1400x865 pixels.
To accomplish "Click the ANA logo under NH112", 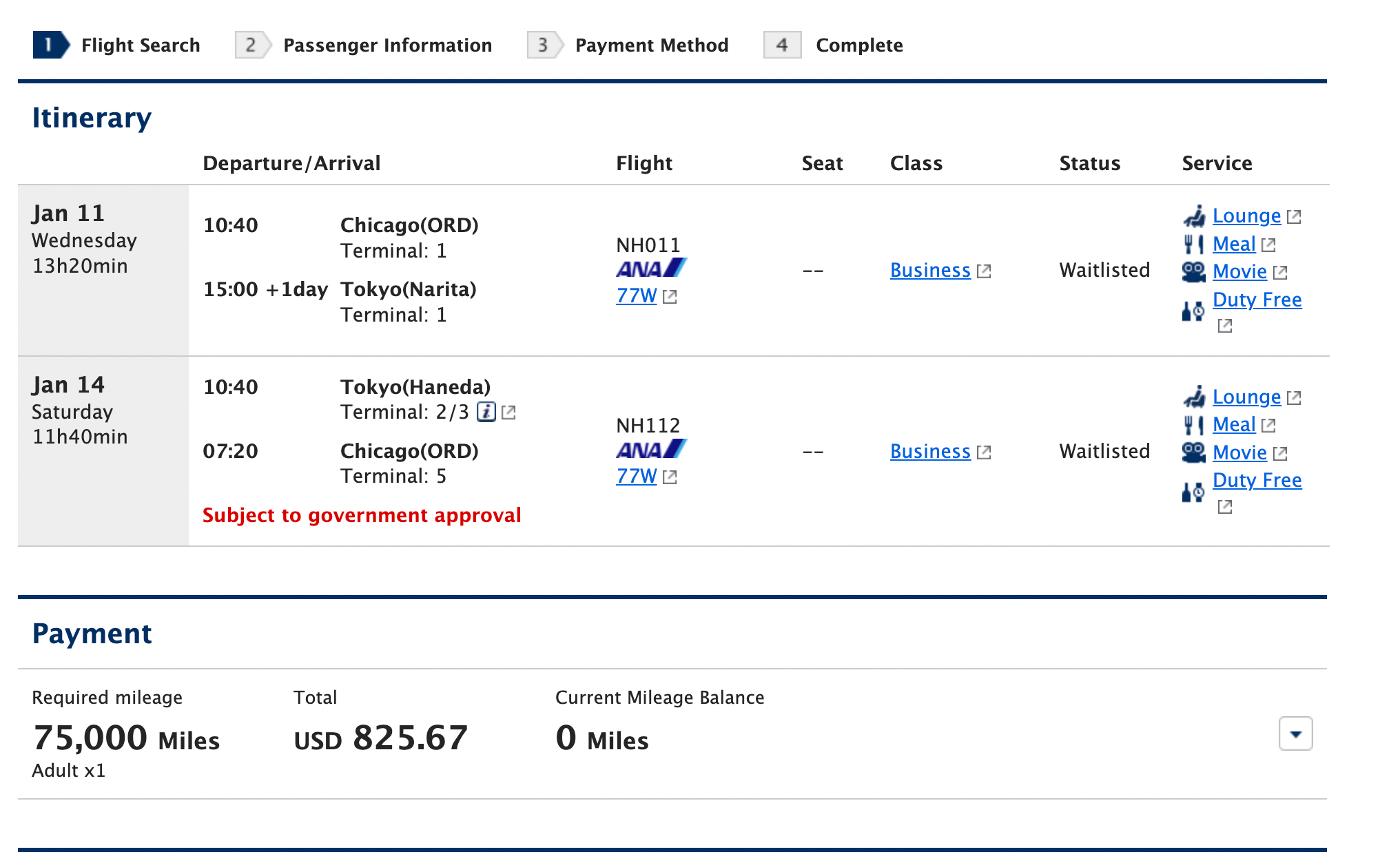I will 651,449.
